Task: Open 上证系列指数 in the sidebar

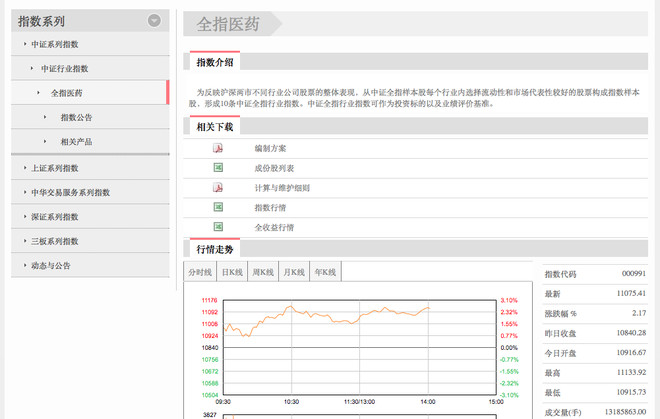Action: tap(55, 168)
